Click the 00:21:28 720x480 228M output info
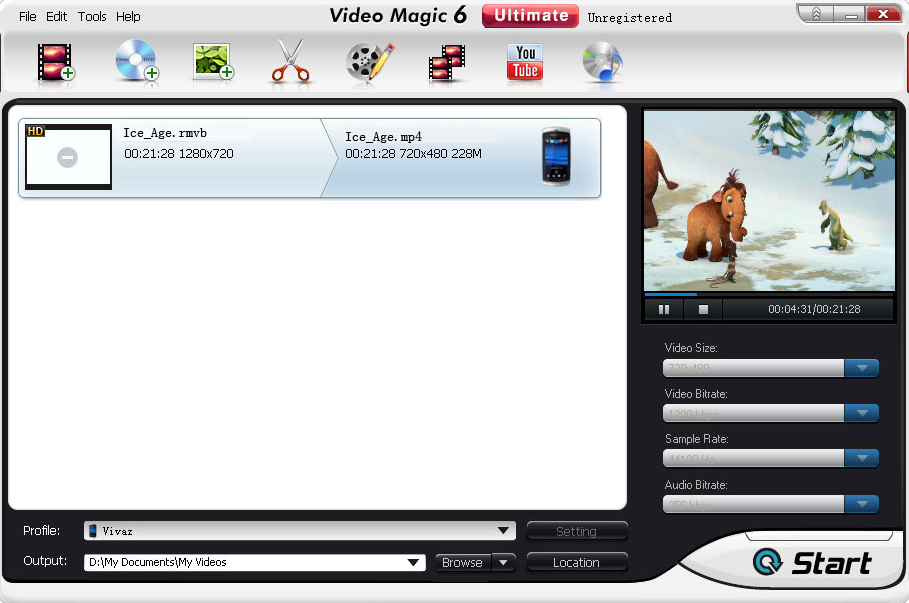The height and width of the screenshot is (603, 909). (x=413, y=154)
